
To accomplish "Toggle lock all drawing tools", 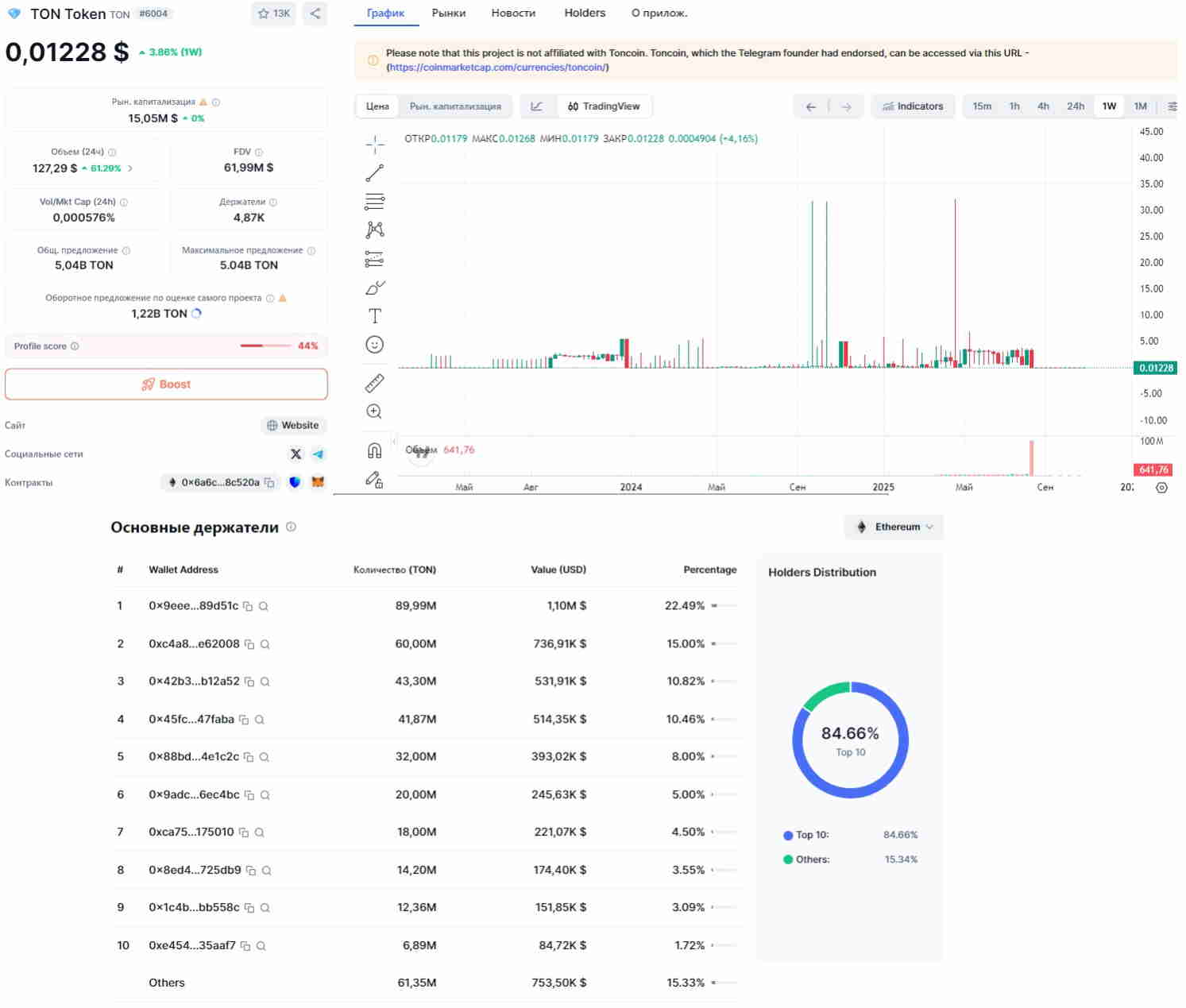I will click(375, 479).
